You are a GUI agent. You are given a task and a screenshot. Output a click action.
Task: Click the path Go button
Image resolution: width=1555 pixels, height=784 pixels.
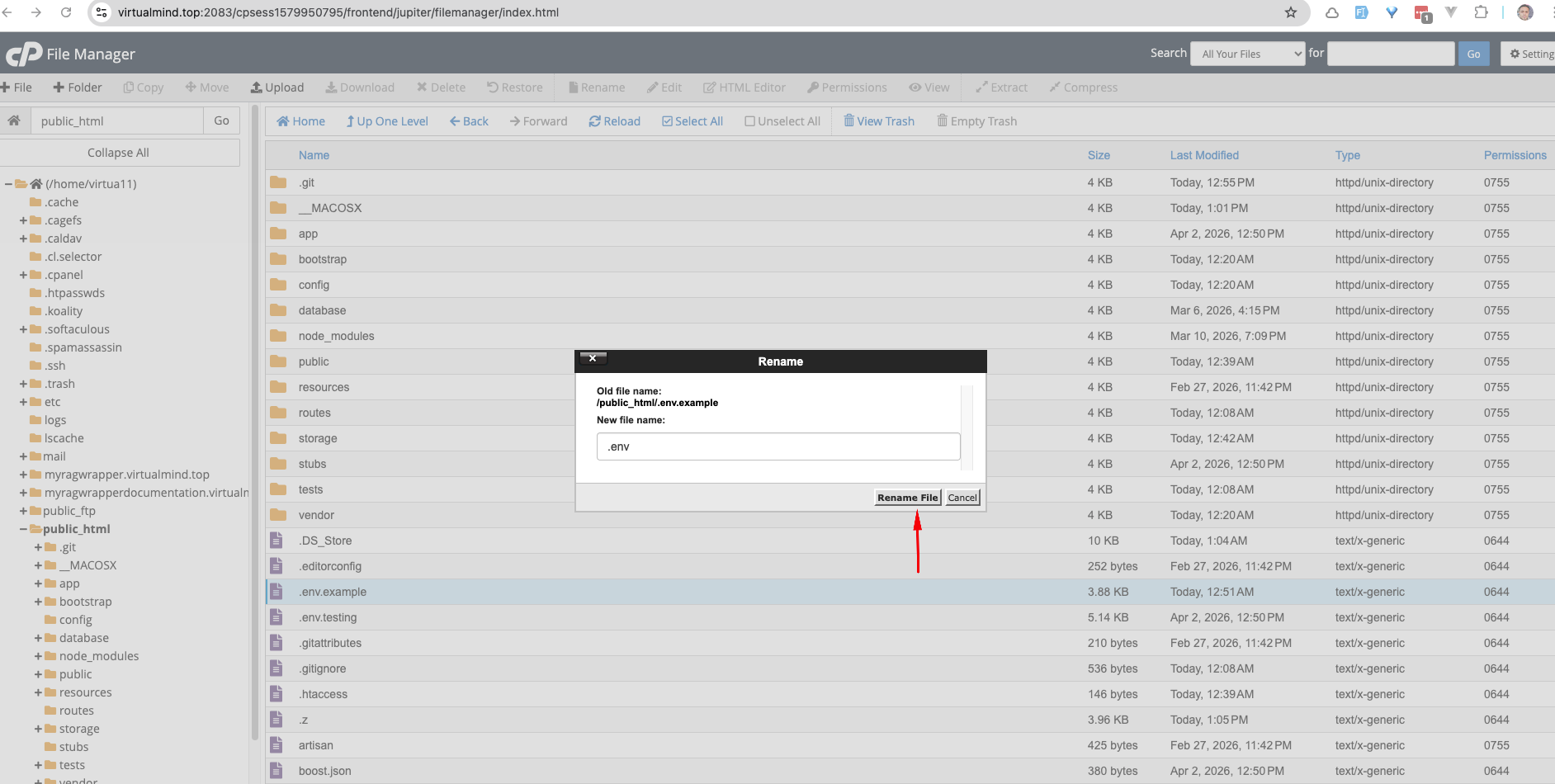pyautogui.click(x=221, y=120)
